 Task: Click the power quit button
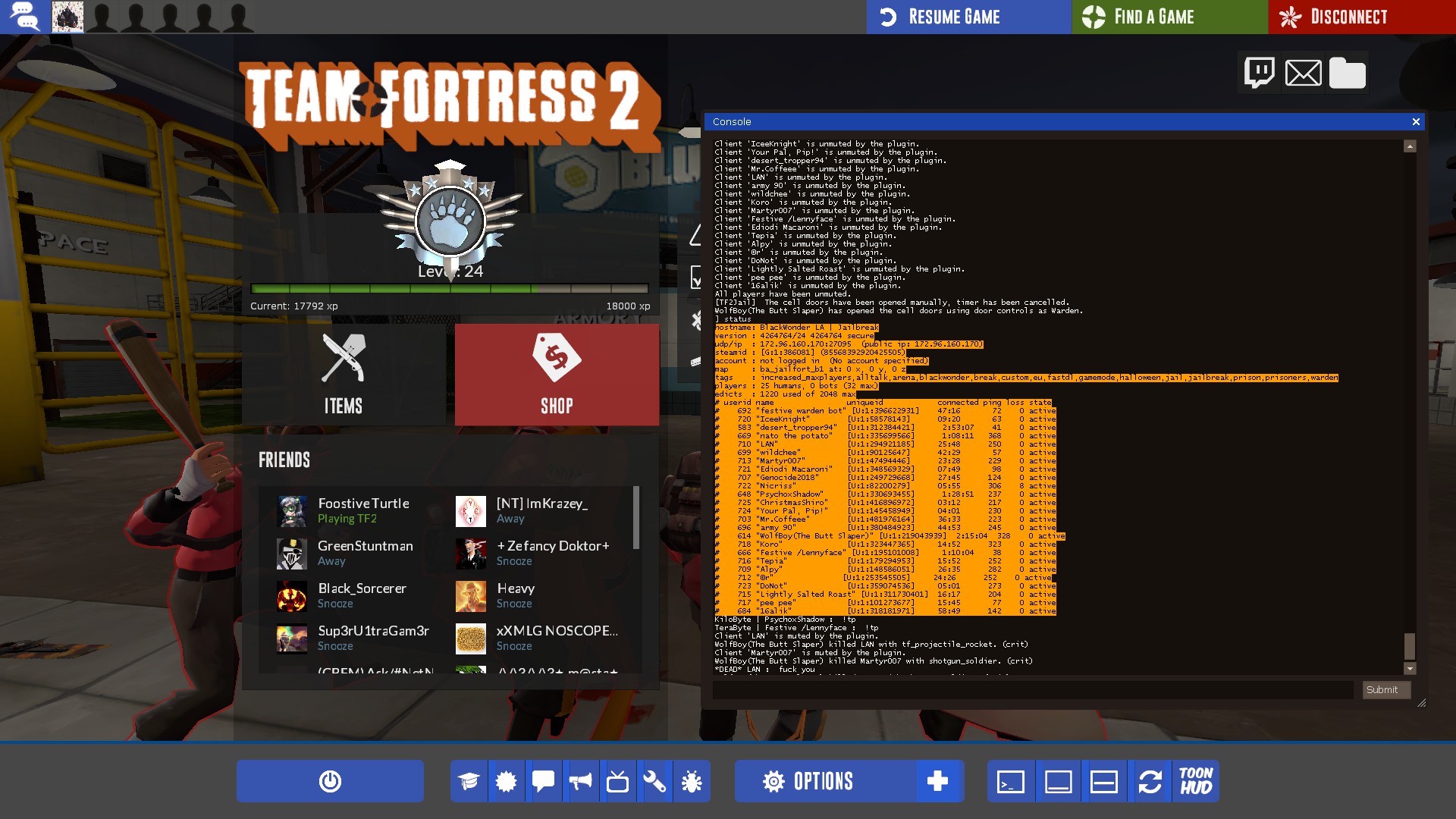tap(330, 781)
